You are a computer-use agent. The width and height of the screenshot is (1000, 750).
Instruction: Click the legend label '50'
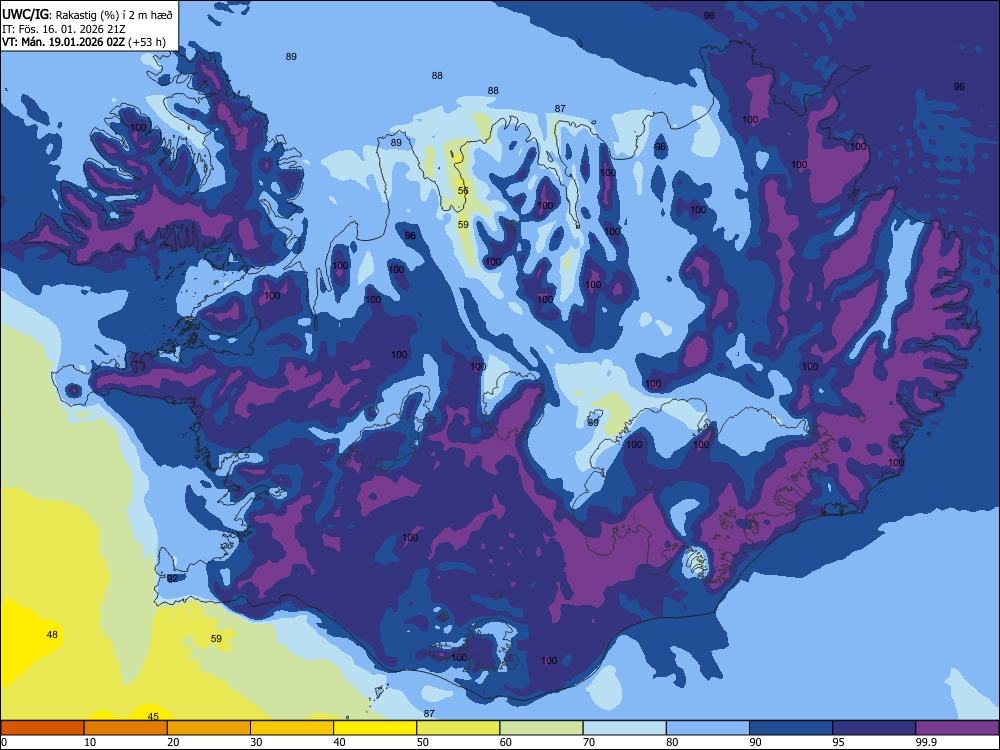click(423, 742)
